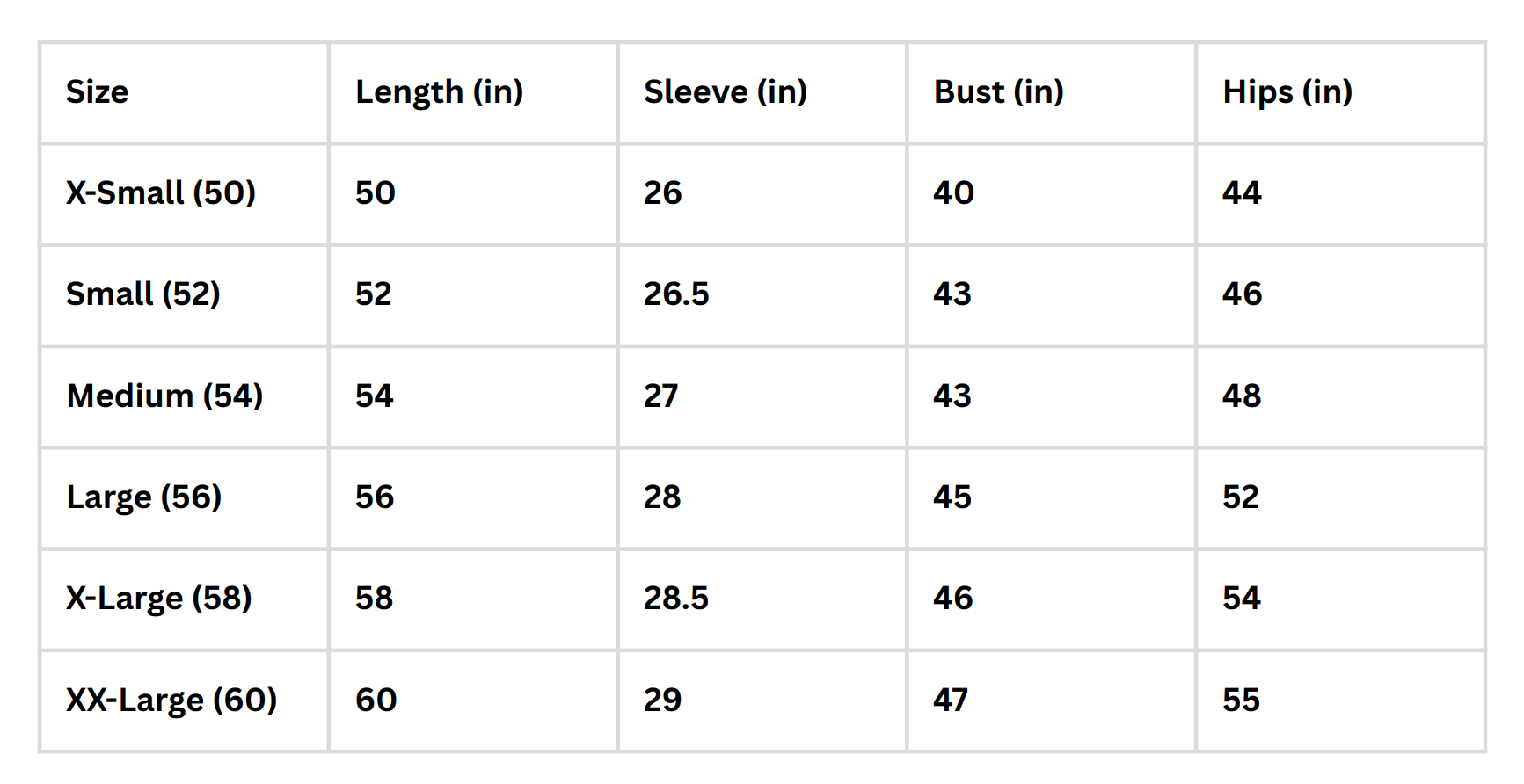Screen dimensions: 1524x784
Task: Select length value 60 in last row
Action: click(x=376, y=701)
